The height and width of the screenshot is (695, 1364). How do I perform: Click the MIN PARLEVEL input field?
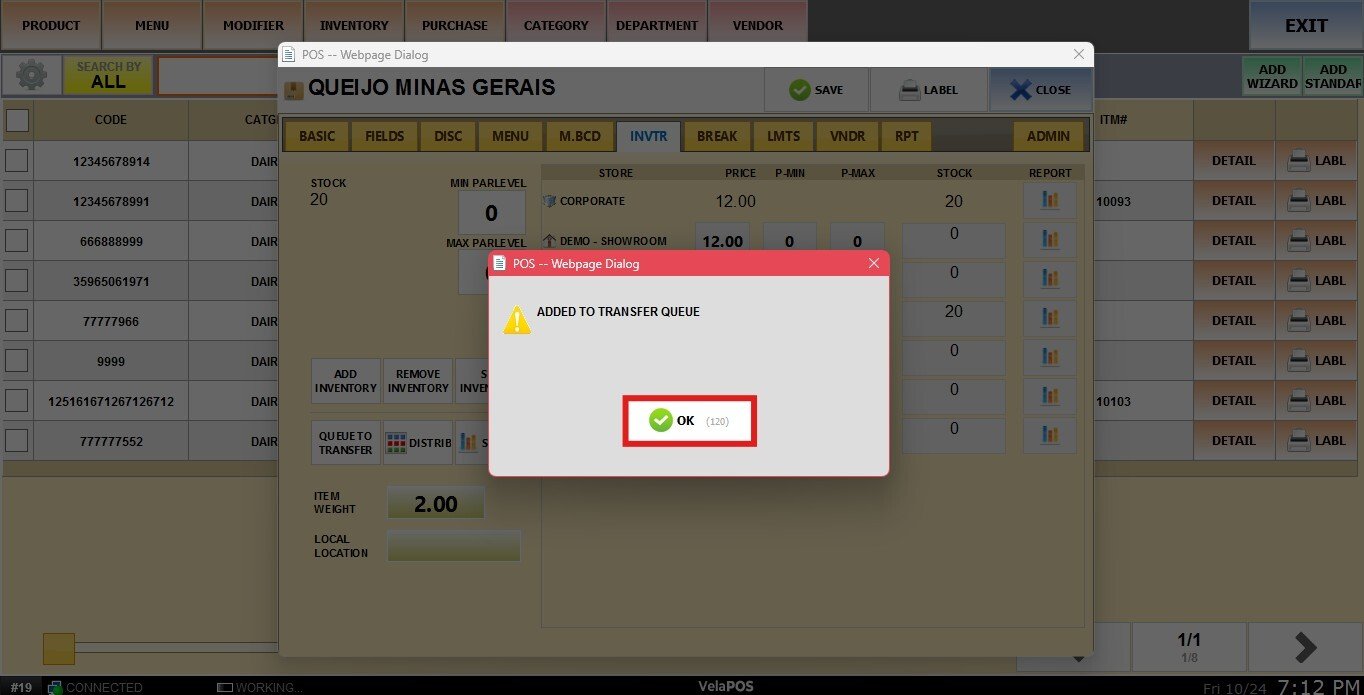point(491,213)
